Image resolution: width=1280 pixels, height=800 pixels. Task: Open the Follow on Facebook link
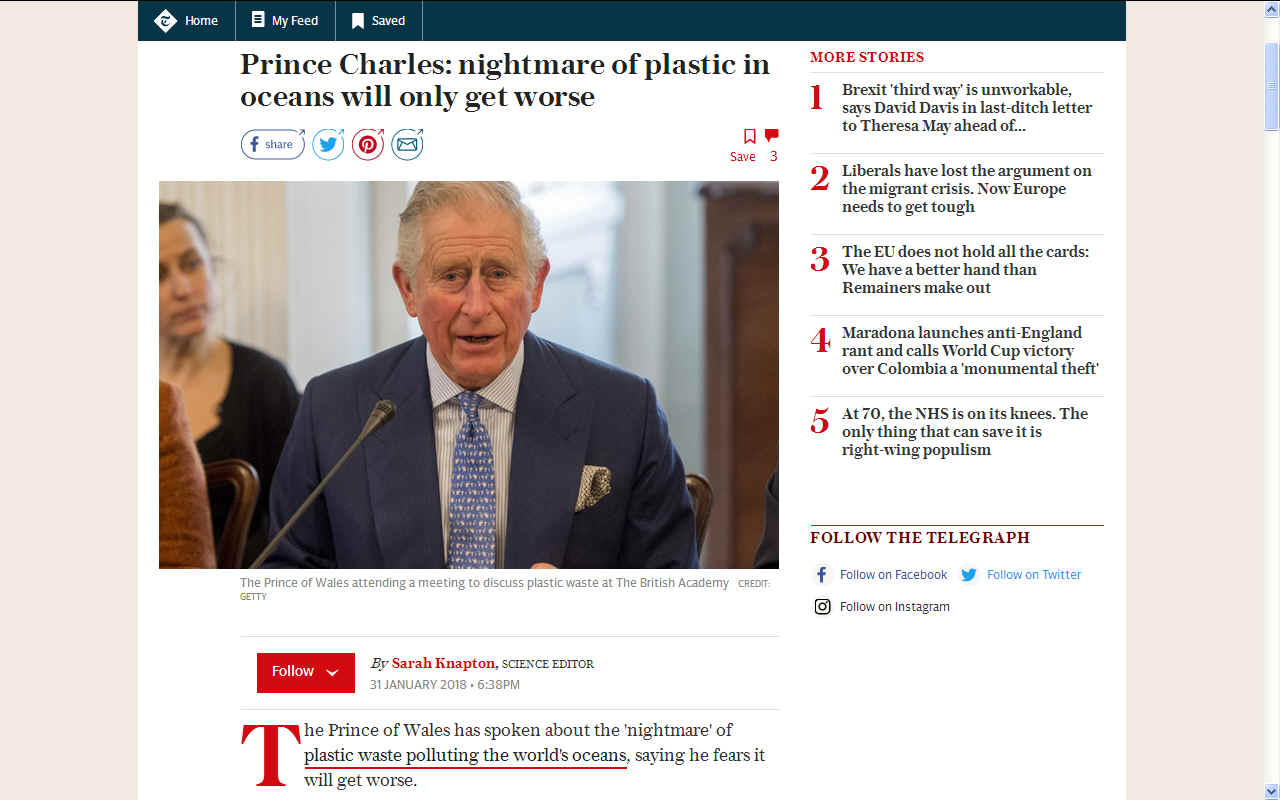coord(893,574)
